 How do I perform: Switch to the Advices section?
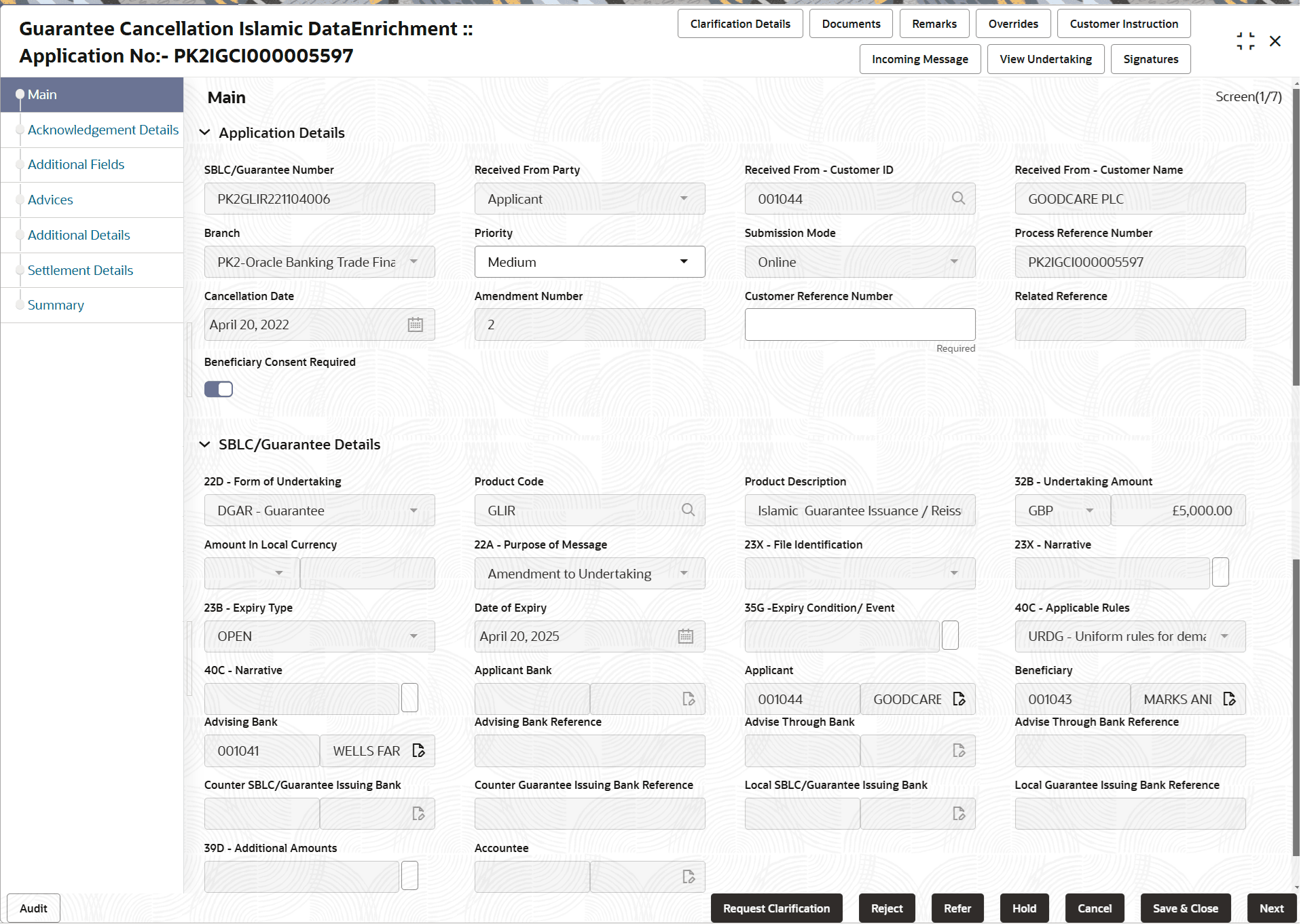pos(50,199)
